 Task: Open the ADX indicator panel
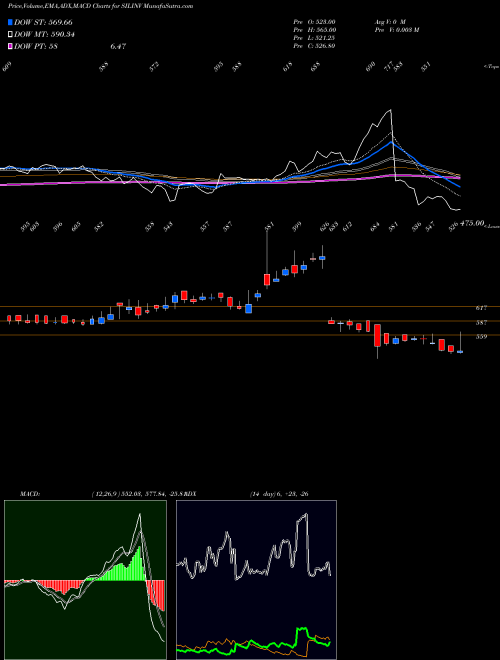point(256,580)
